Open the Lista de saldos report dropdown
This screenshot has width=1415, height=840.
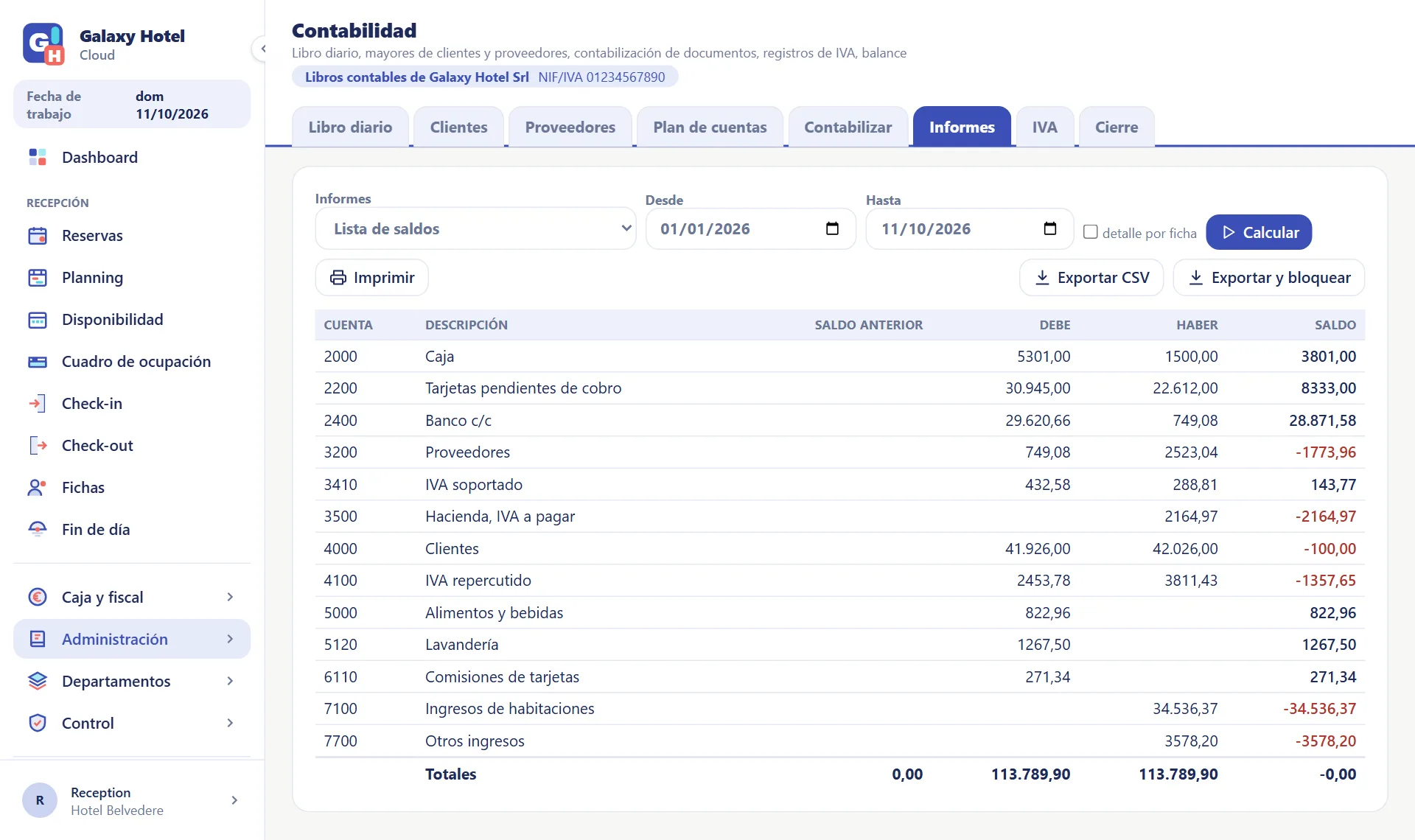(x=475, y=228)
